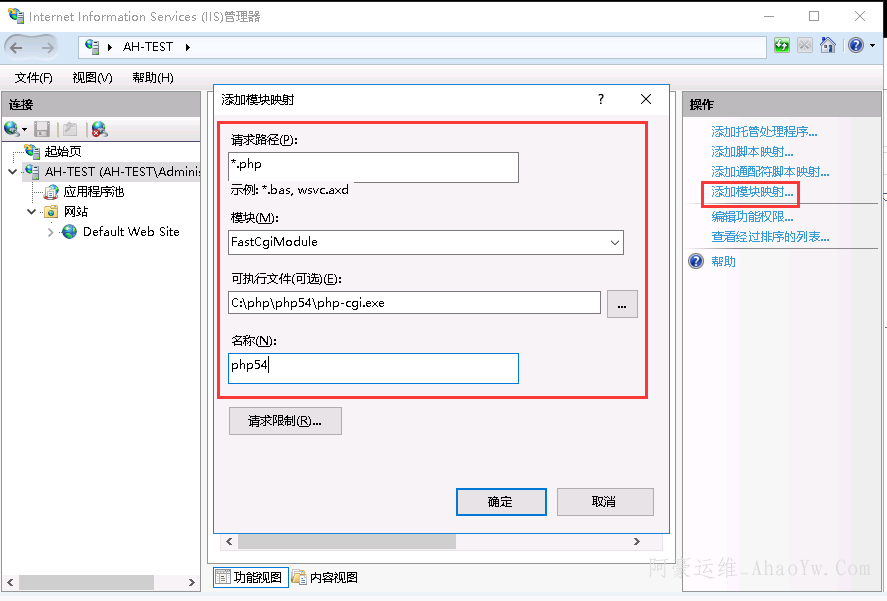Image resolution: width=887 pixels, height=601 pixels.
Task: Open the 文件 menu
Action: (33, 78)
